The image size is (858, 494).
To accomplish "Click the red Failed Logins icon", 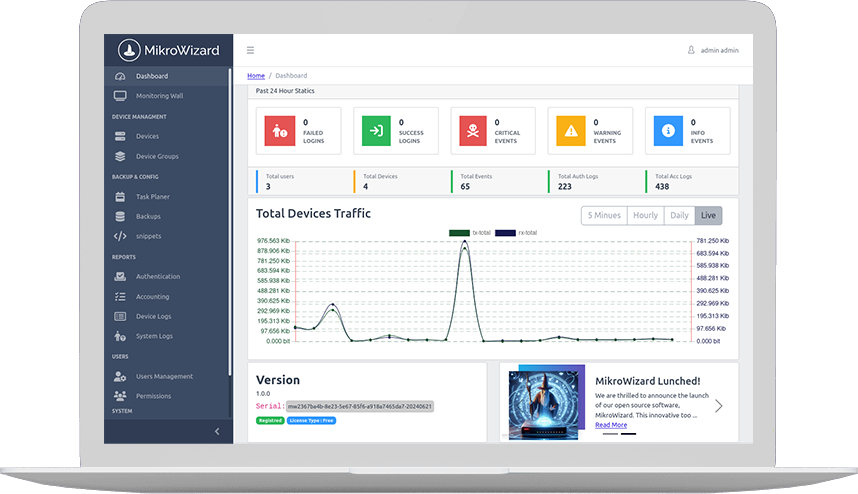I will point(279,131).
